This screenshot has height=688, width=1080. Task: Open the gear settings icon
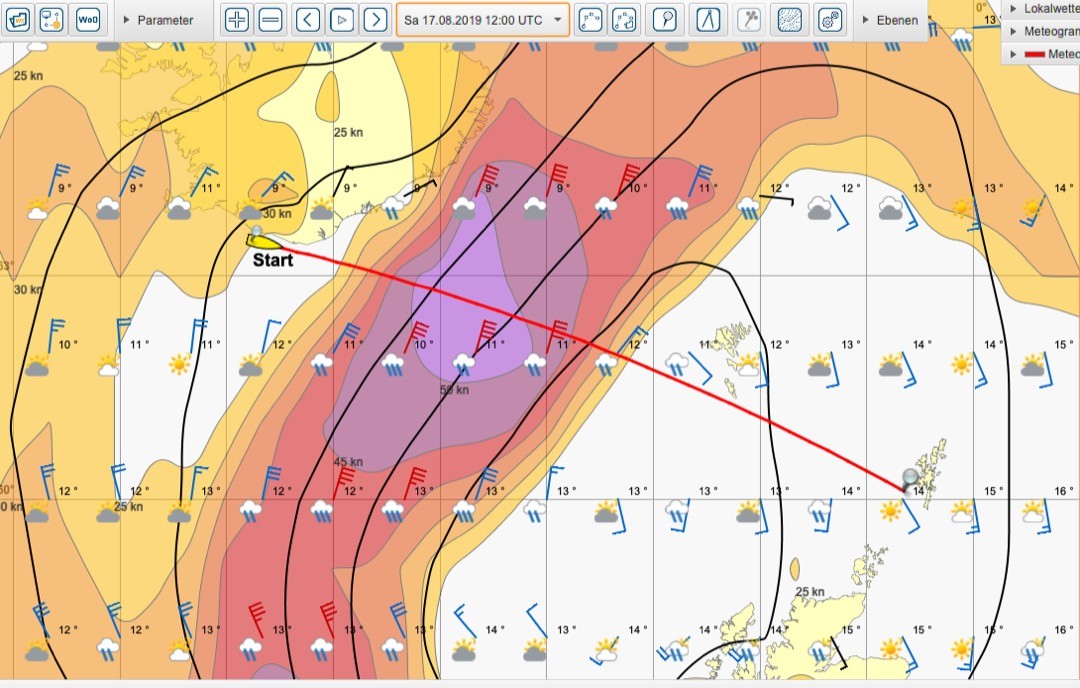pyautogui.click(x=828, y=19)
